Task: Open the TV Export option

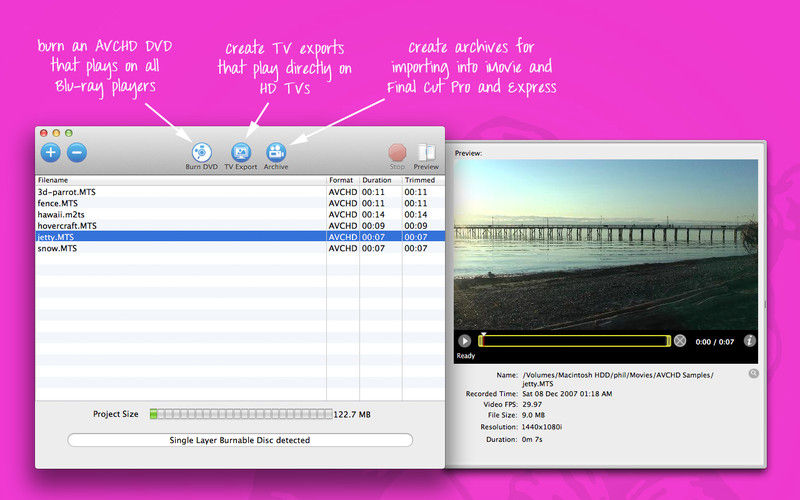Action: 240,152
